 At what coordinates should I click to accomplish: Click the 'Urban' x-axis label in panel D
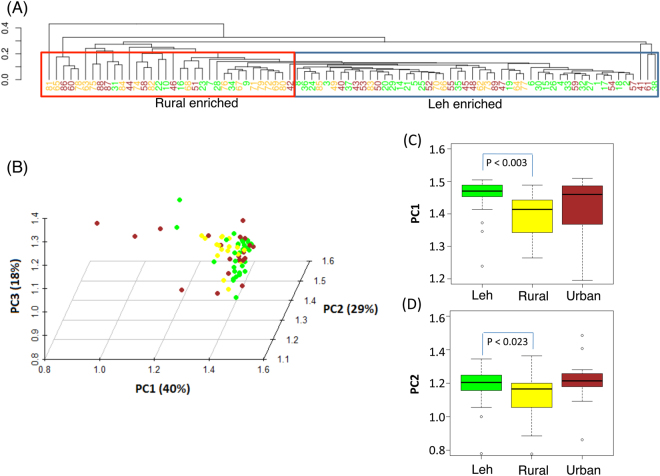tap(583, 470)
